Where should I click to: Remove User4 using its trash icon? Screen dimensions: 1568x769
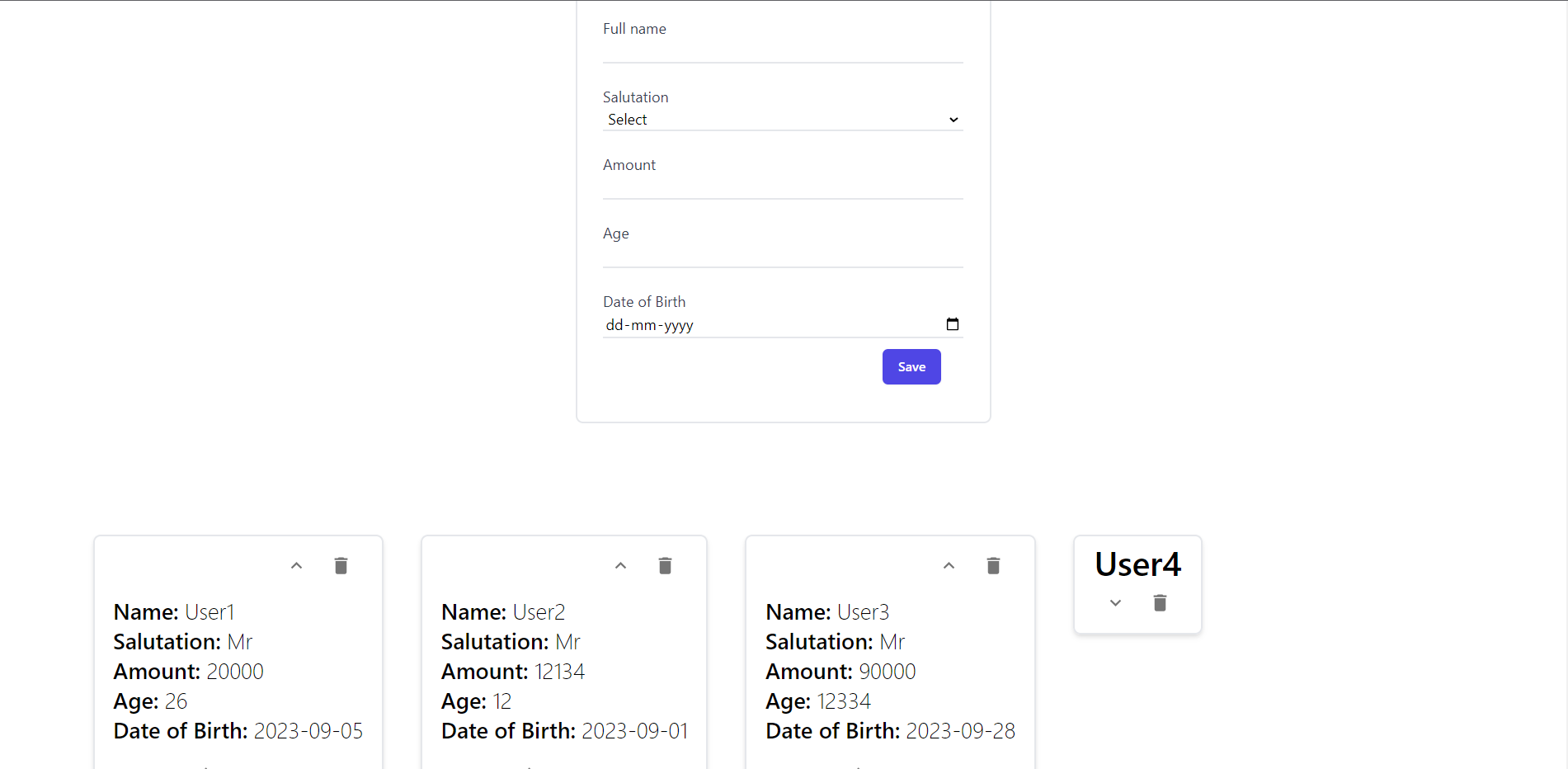(1160, 603)
